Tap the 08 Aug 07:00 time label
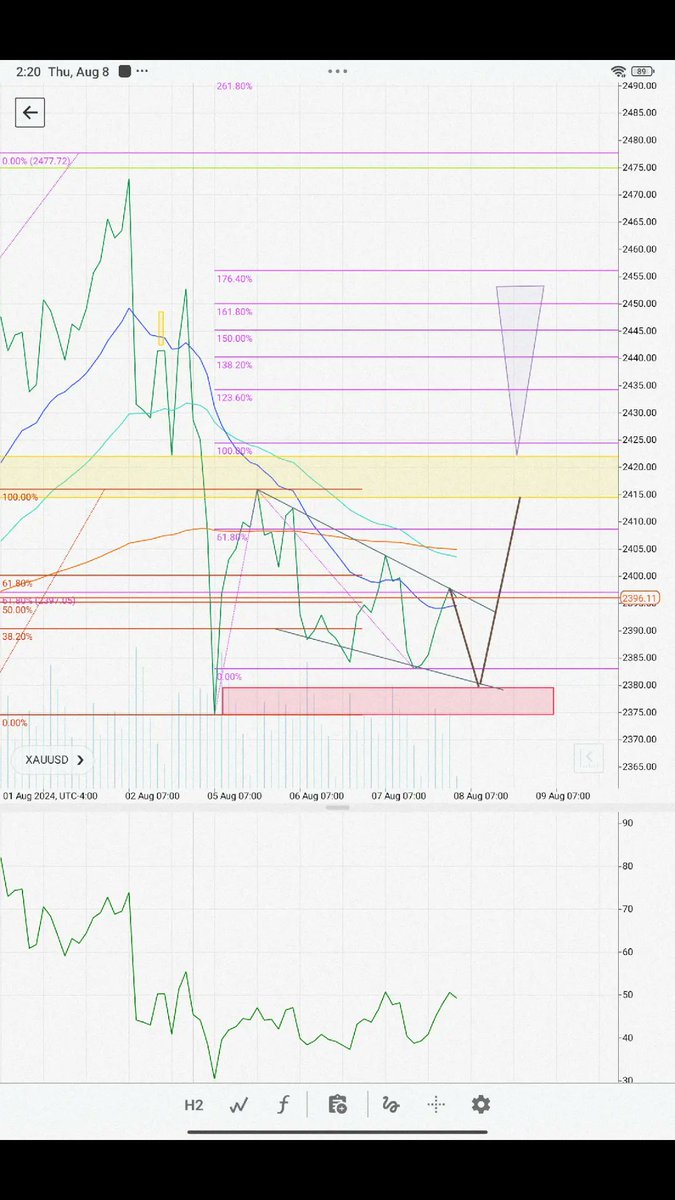Screen dimensions: 675x1200 click(480, 796)
